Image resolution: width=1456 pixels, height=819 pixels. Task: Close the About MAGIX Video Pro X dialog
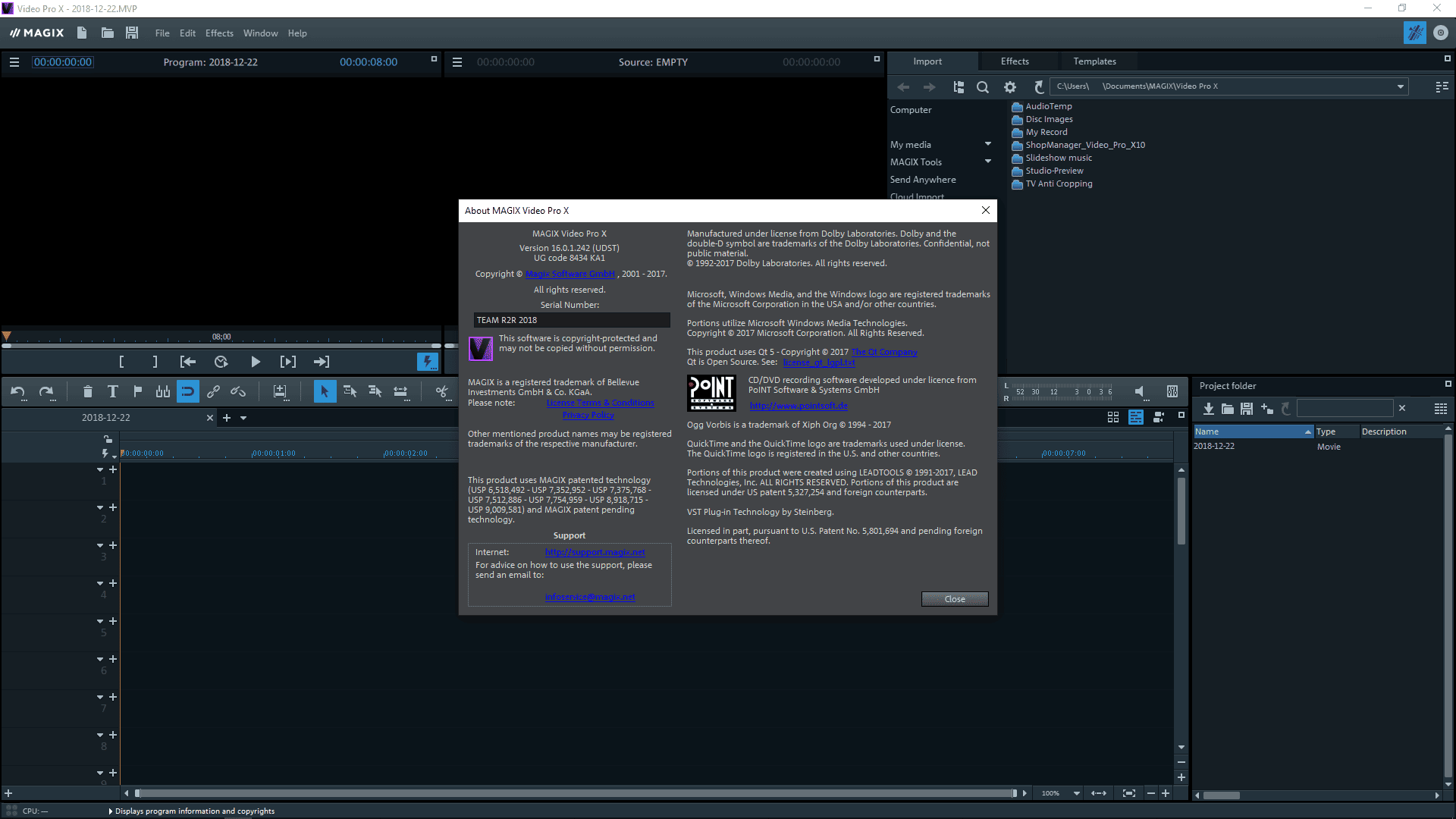(955, 599)
